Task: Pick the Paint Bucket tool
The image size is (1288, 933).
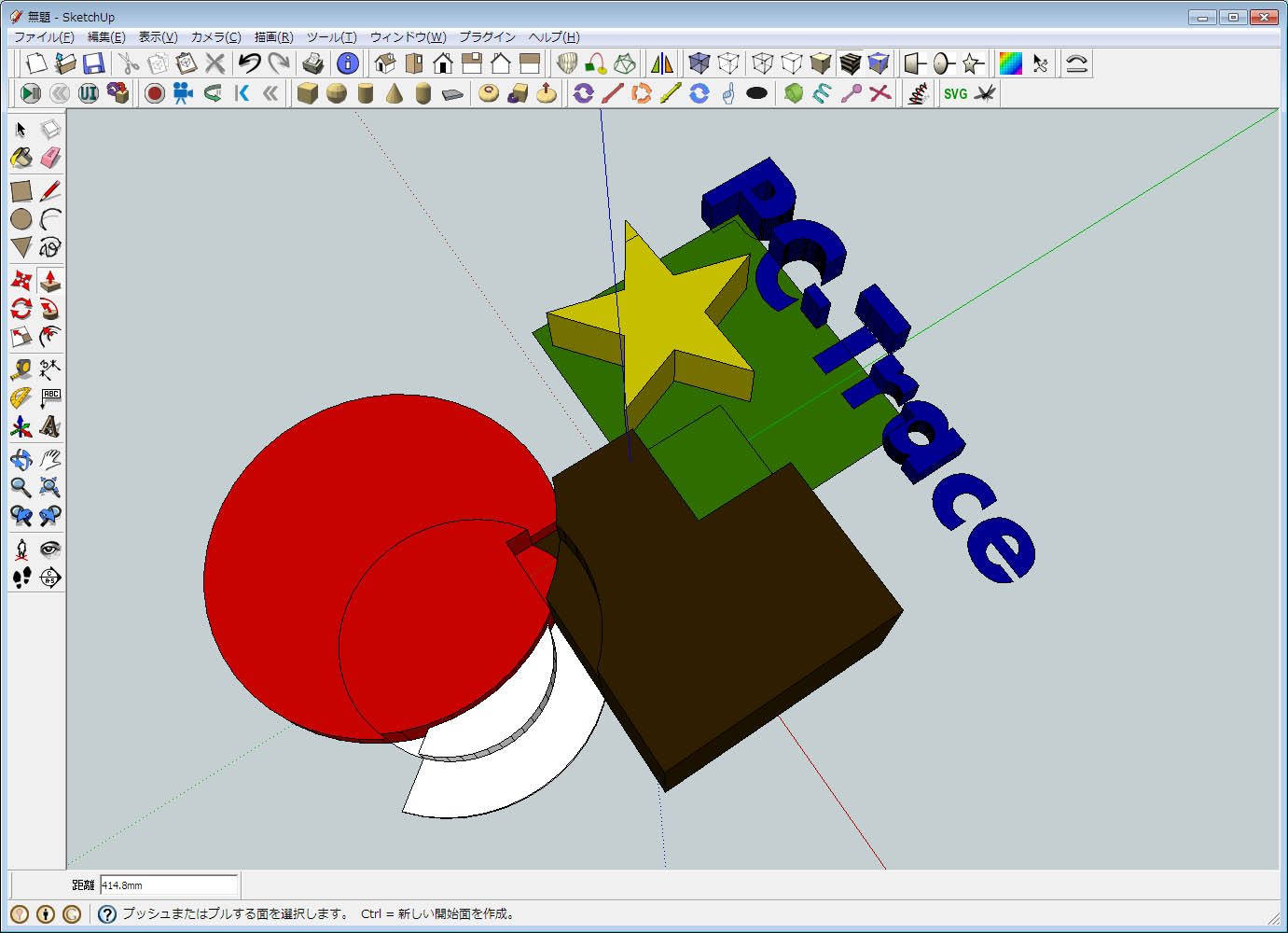Action: tap(21, 158)
